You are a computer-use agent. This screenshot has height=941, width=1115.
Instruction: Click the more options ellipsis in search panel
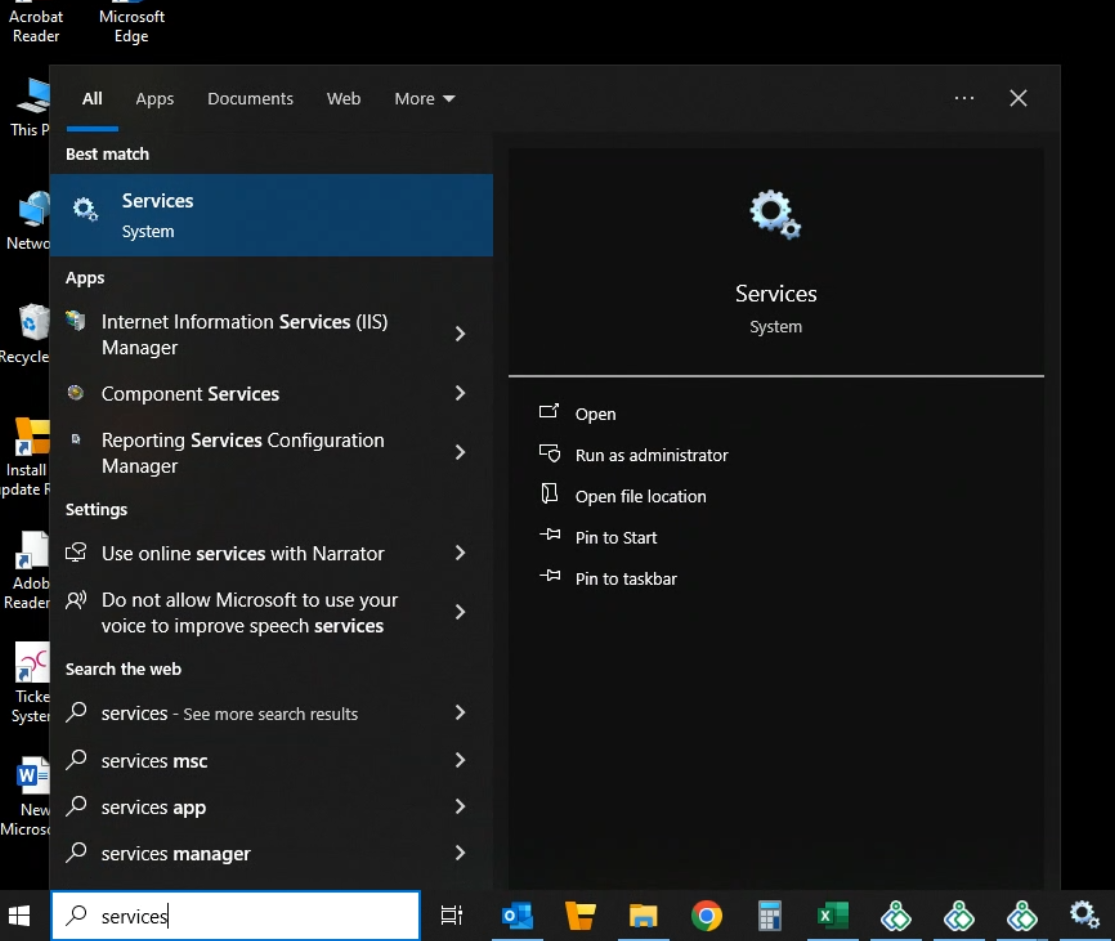pyautogui.click(x=964, y=98)
